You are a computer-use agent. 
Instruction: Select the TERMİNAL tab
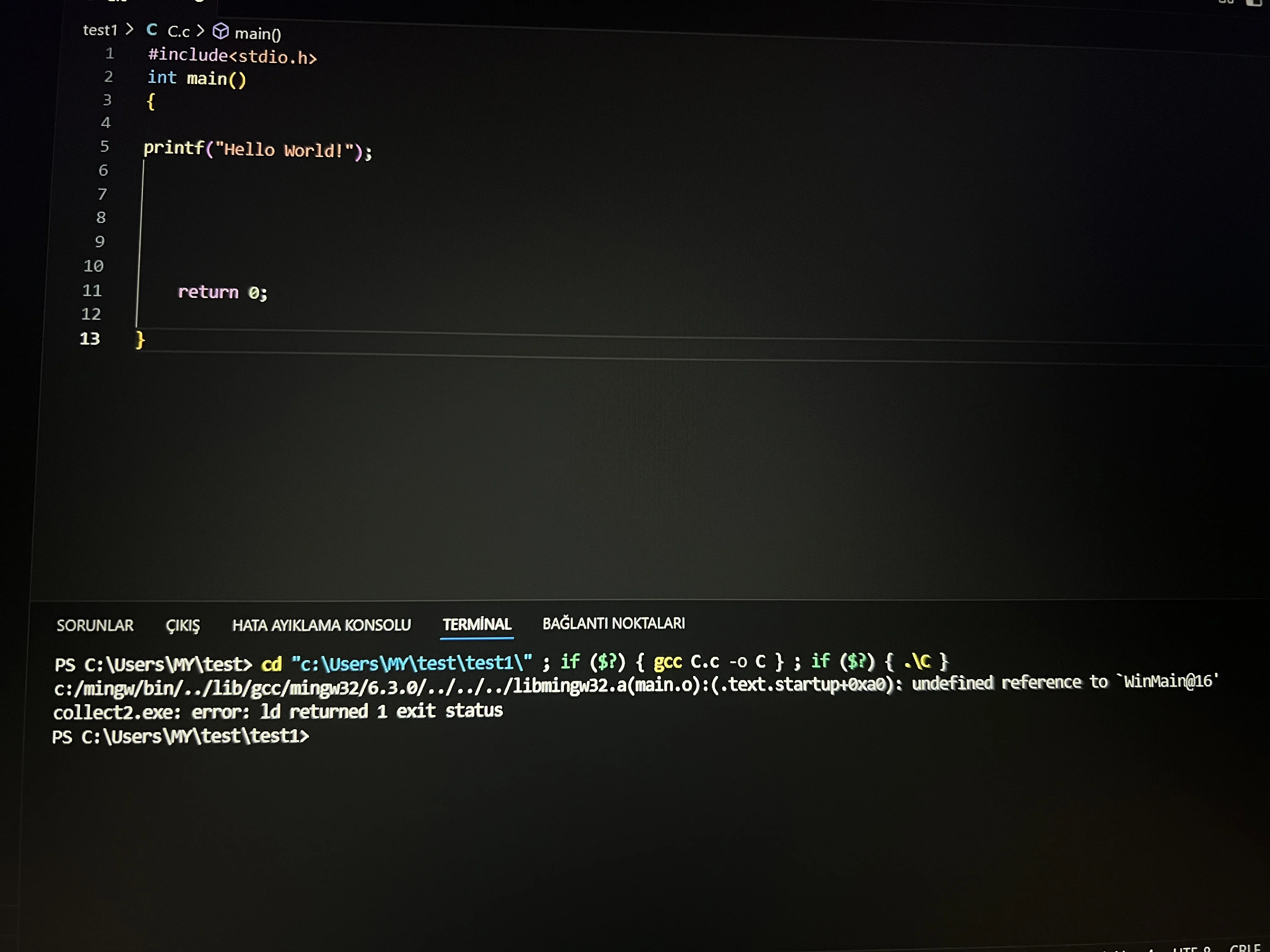click(477, 624)
